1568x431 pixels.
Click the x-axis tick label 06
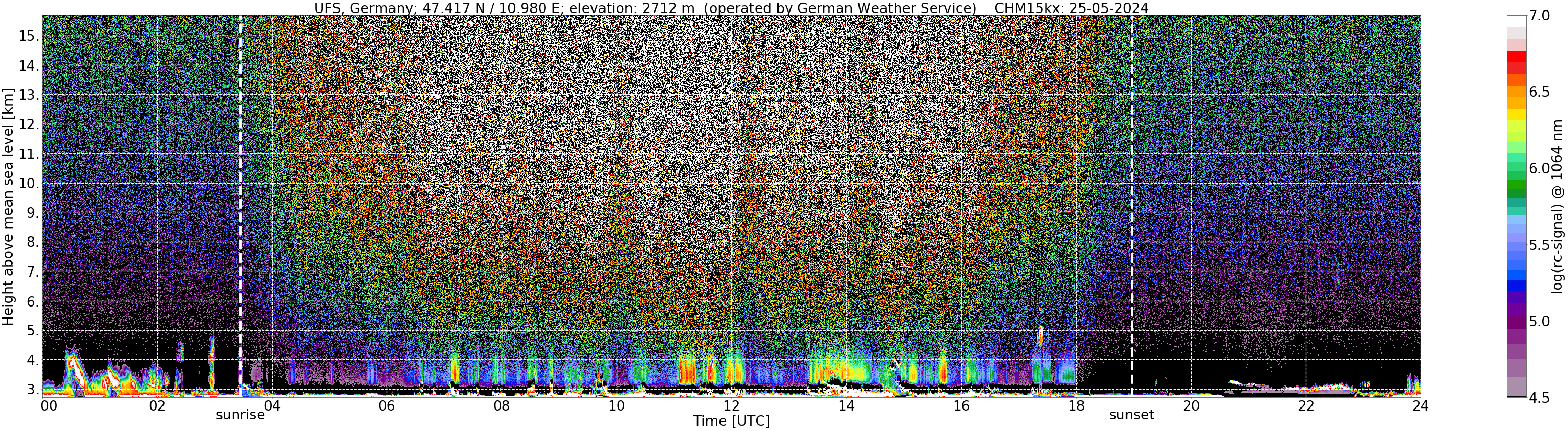pos(387,405)
